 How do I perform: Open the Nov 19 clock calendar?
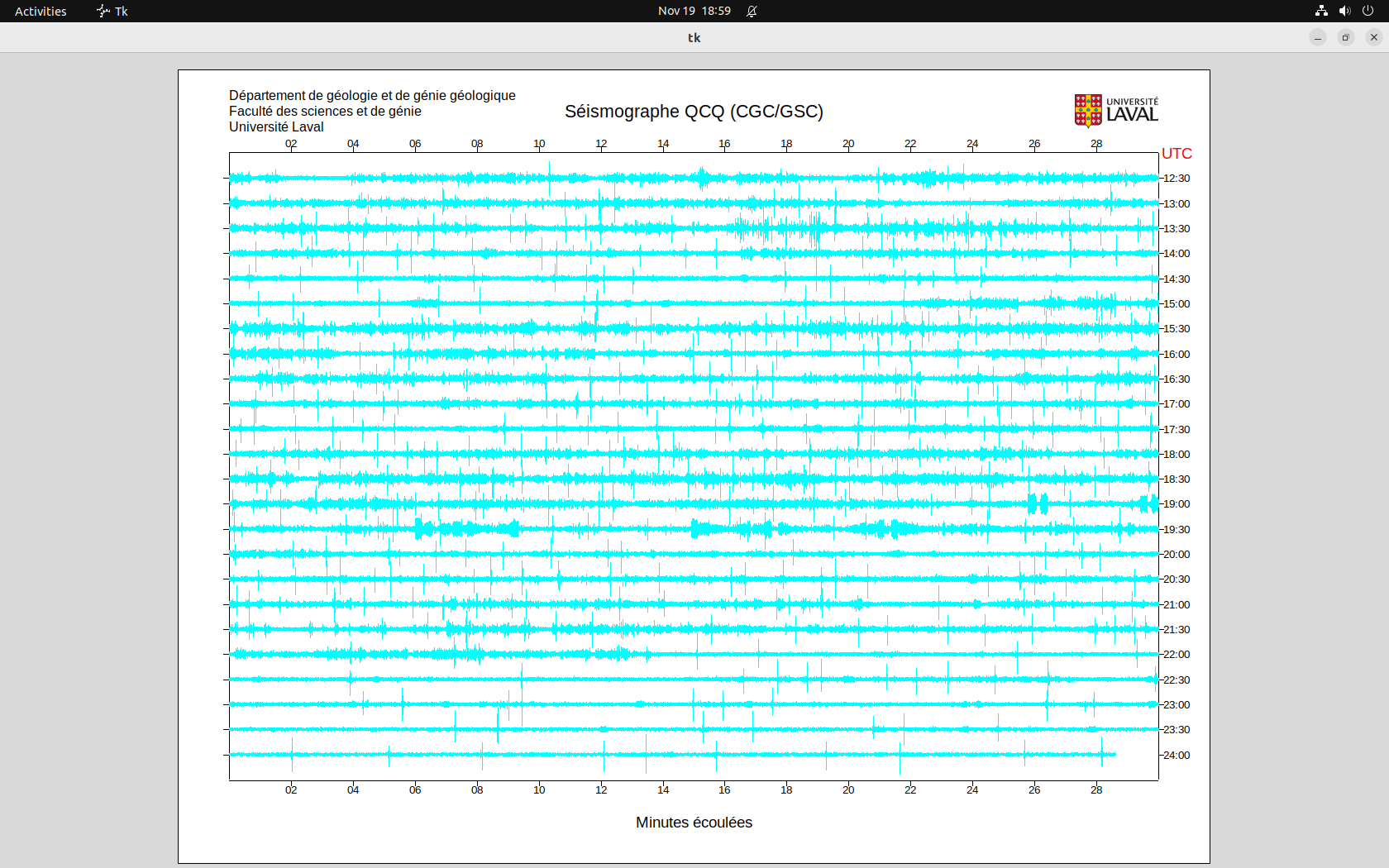coord(694,11)
